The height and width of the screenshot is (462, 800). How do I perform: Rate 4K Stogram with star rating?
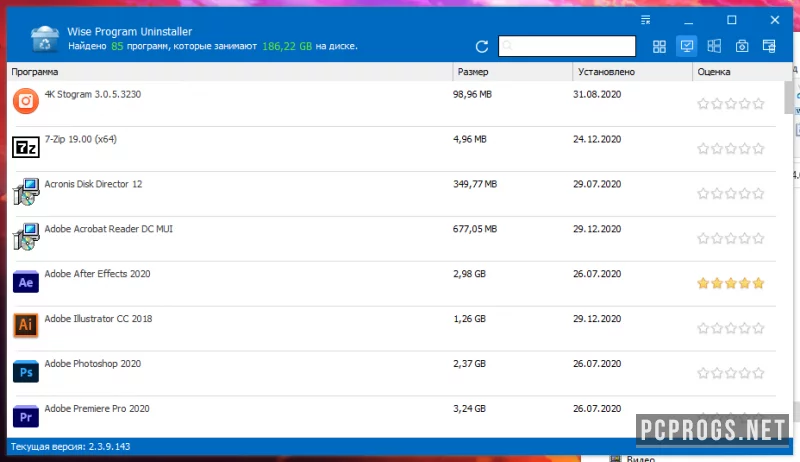coord(731,104)
